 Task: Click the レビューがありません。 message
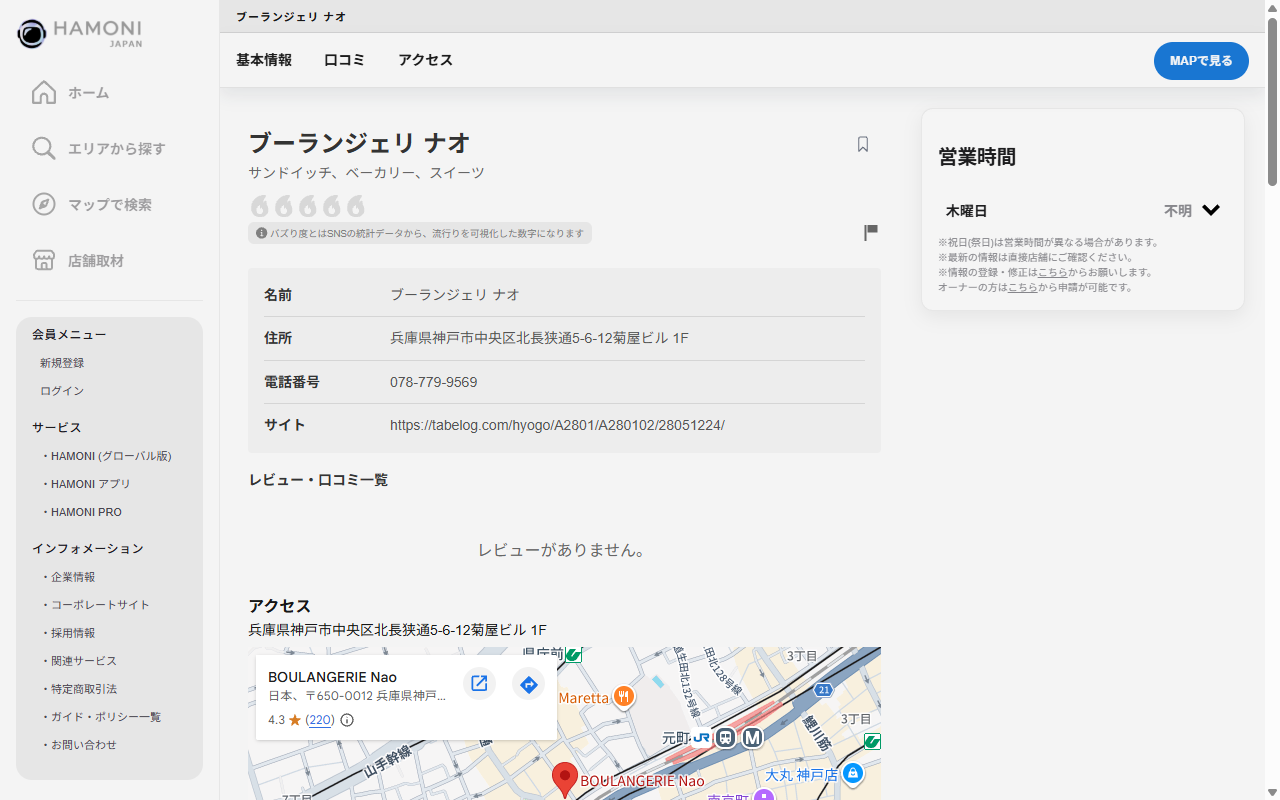pos(562,551)
